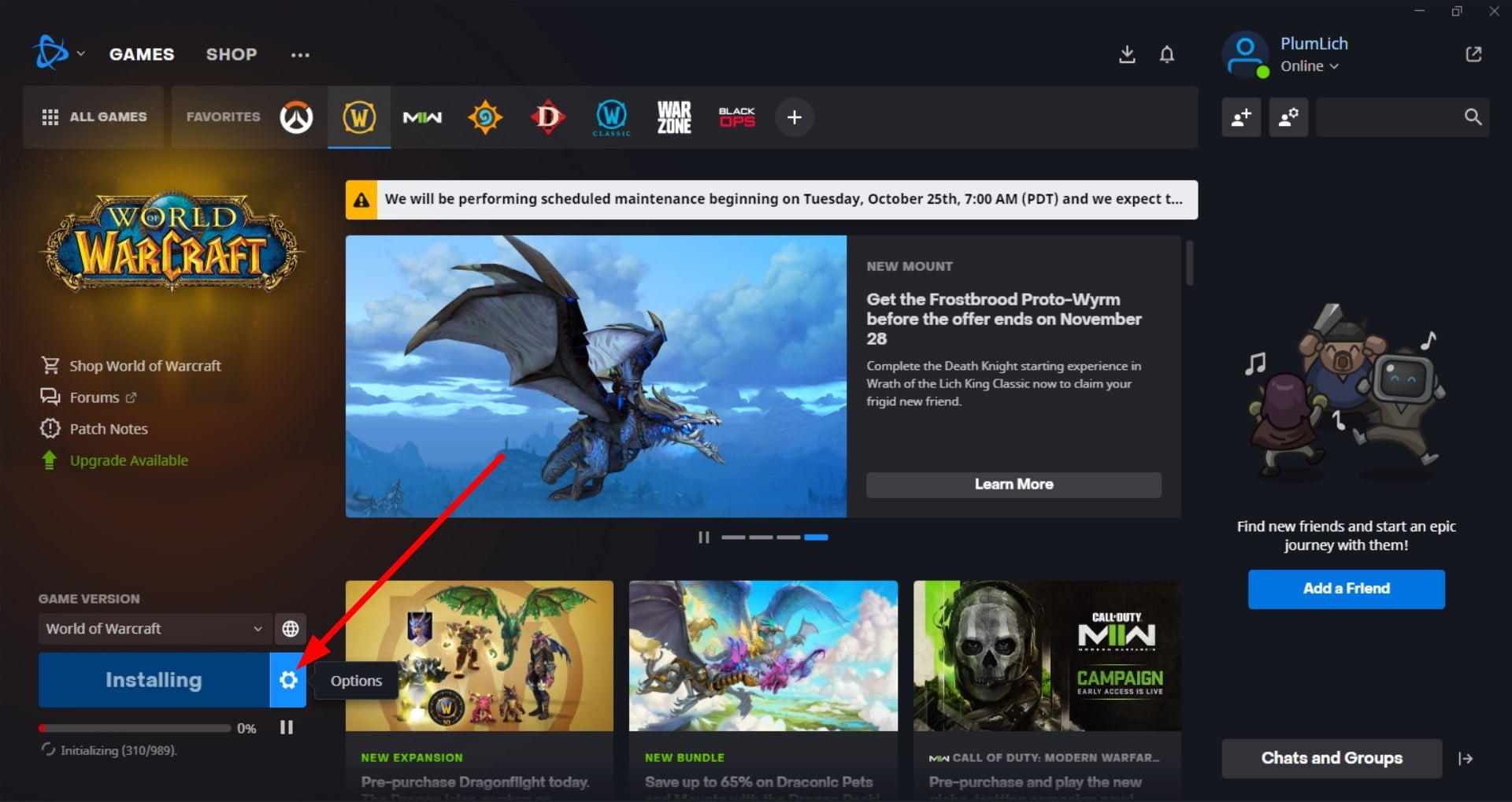Screen dimensions: 1512x802
Task: Change Online status via its dropdown
Action: click(1310, 66)
